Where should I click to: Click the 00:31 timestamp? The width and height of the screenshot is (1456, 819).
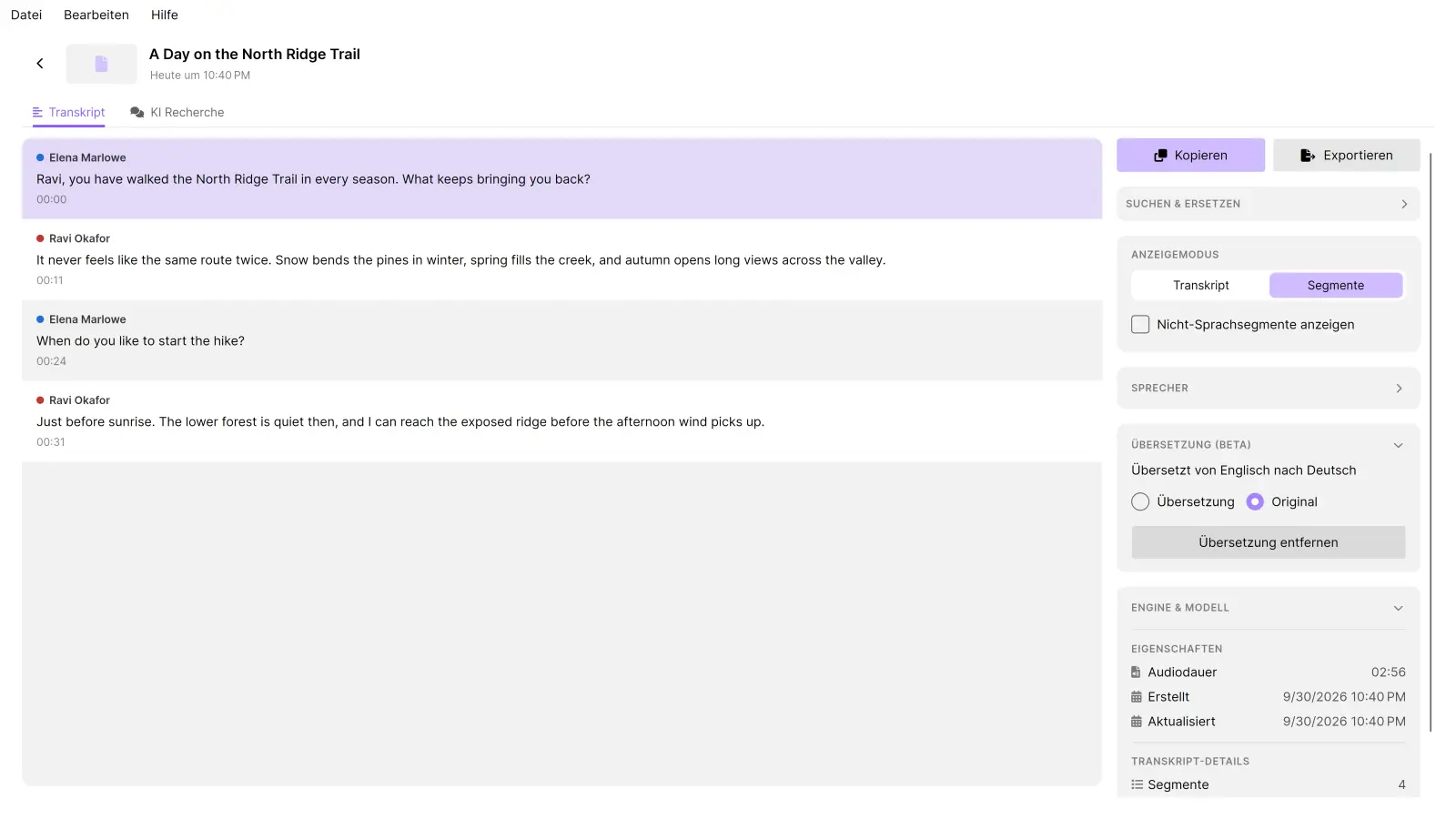tap(51, 442)
